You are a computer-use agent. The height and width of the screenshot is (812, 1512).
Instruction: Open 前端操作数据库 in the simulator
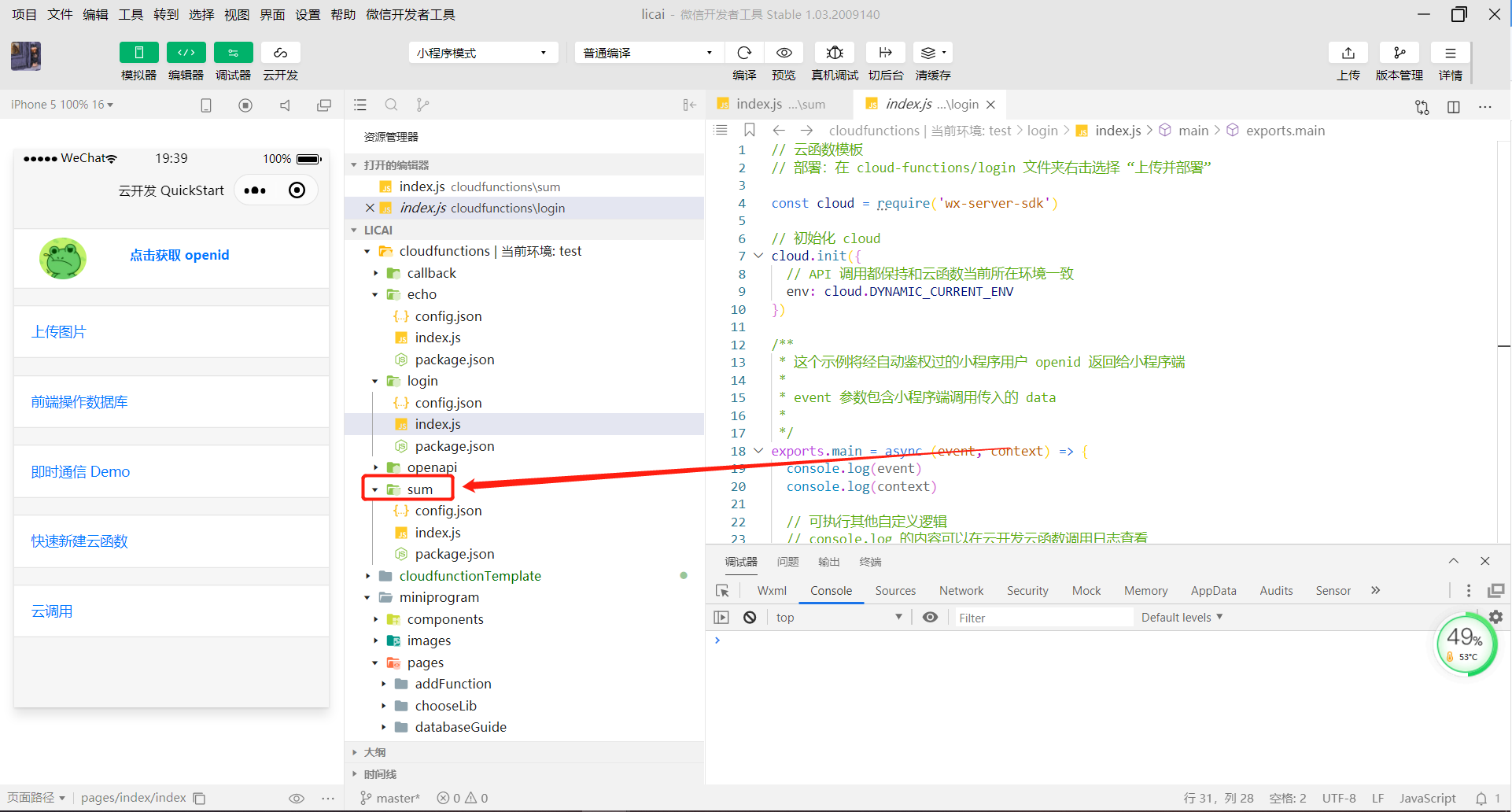click(171, 401)
